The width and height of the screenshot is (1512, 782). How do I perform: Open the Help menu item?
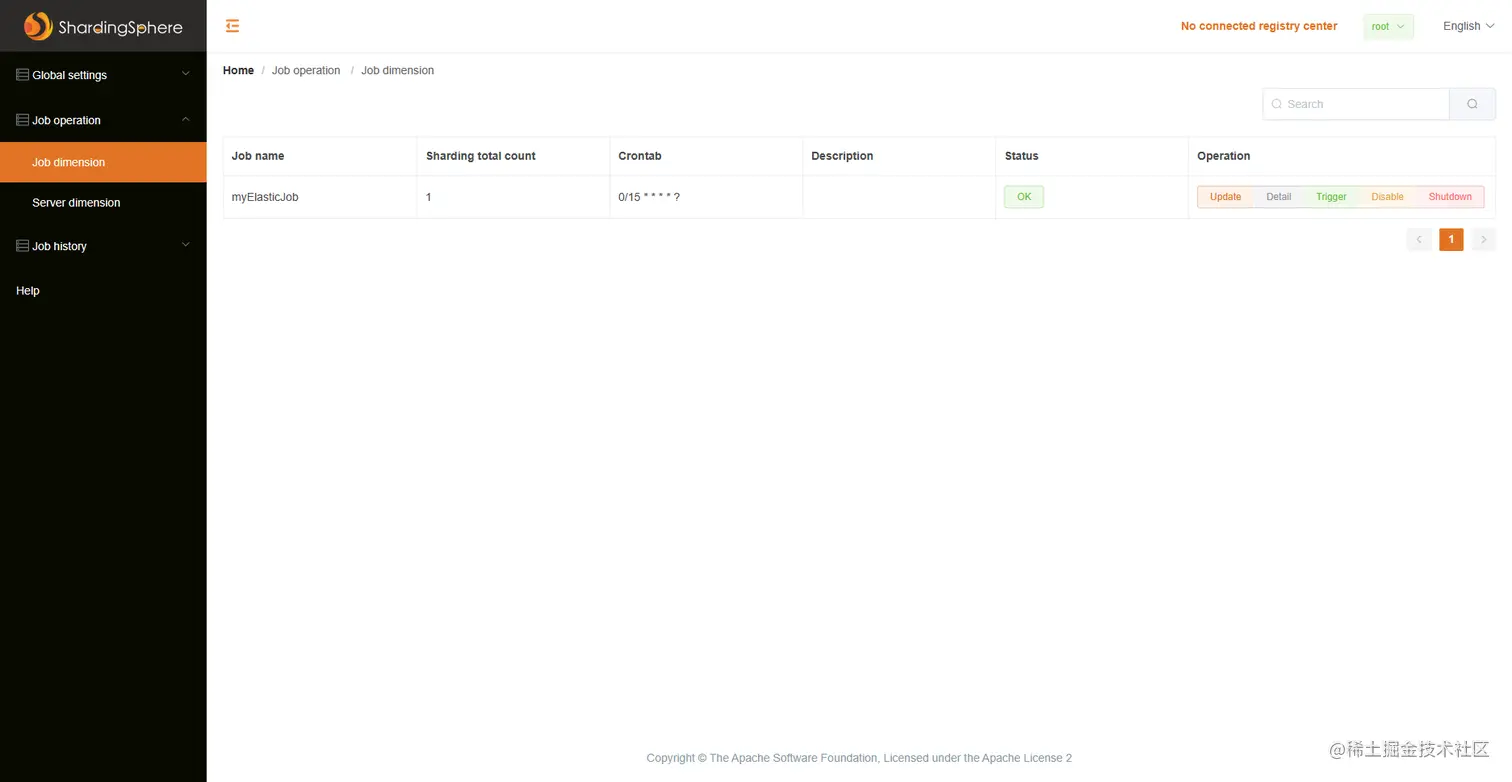[x=103, y=290]
